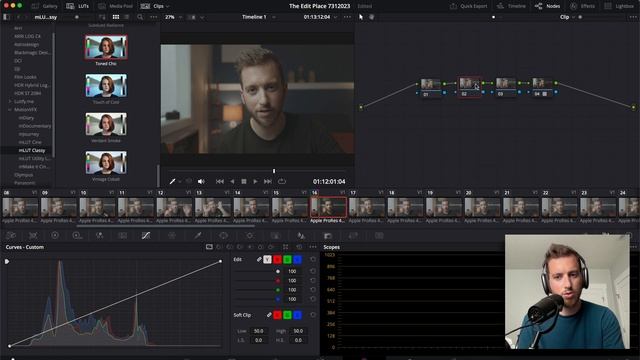
Task: Expand the Luttfy.me LUT folder
Action: [x=10, y=101]
